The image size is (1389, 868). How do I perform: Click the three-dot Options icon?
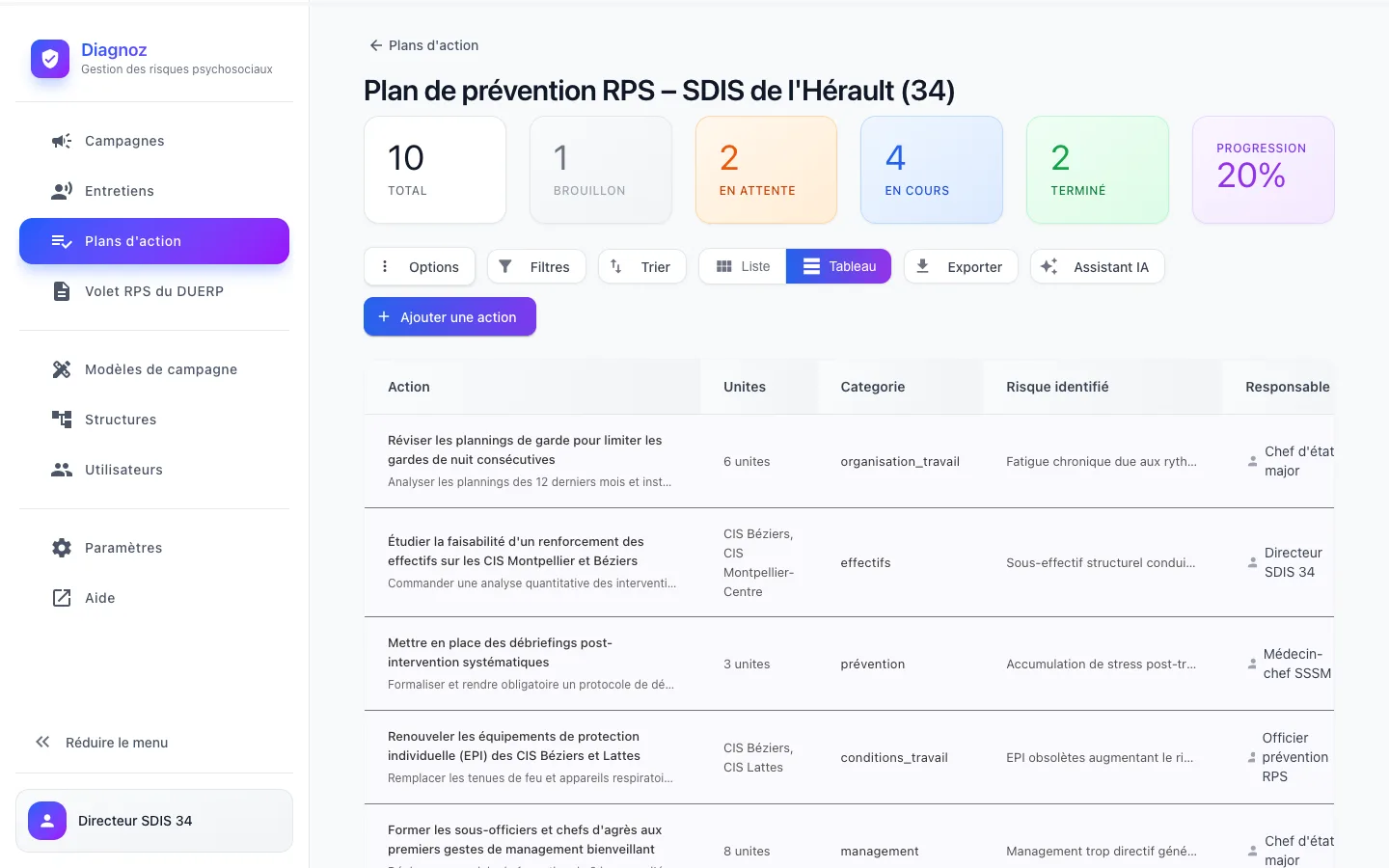tap(385, 266)
